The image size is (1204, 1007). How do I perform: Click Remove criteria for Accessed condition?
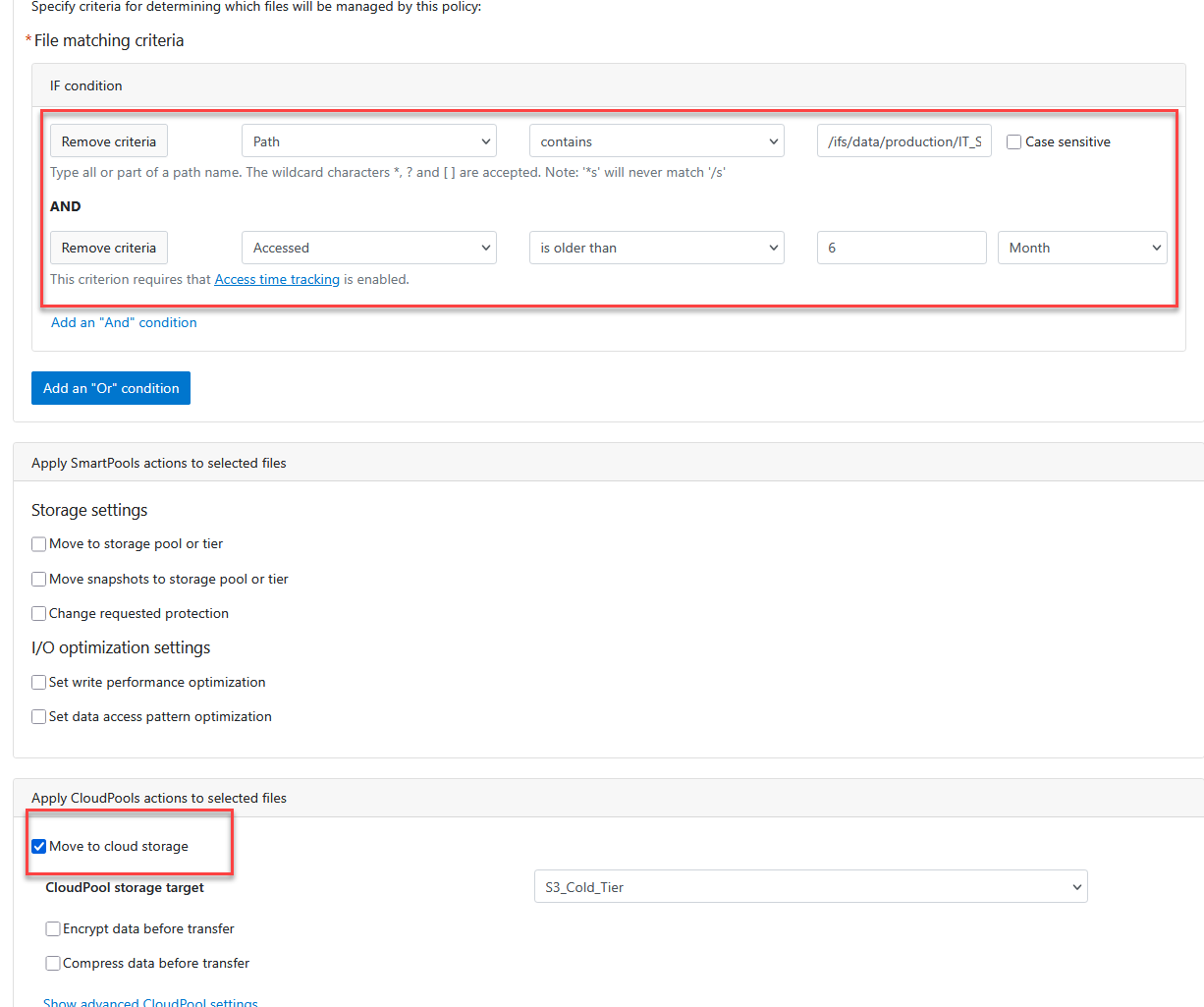[x=109, y=248]
